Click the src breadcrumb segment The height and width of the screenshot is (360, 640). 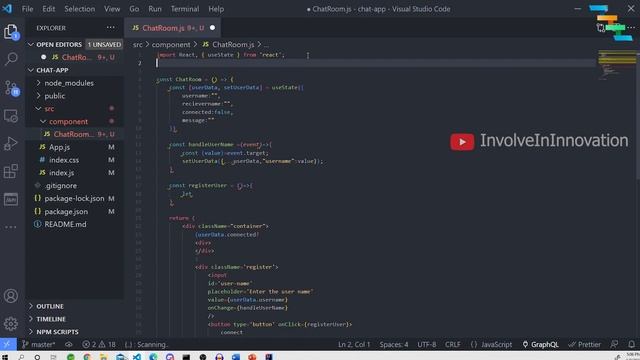click(x=138, y=44)
